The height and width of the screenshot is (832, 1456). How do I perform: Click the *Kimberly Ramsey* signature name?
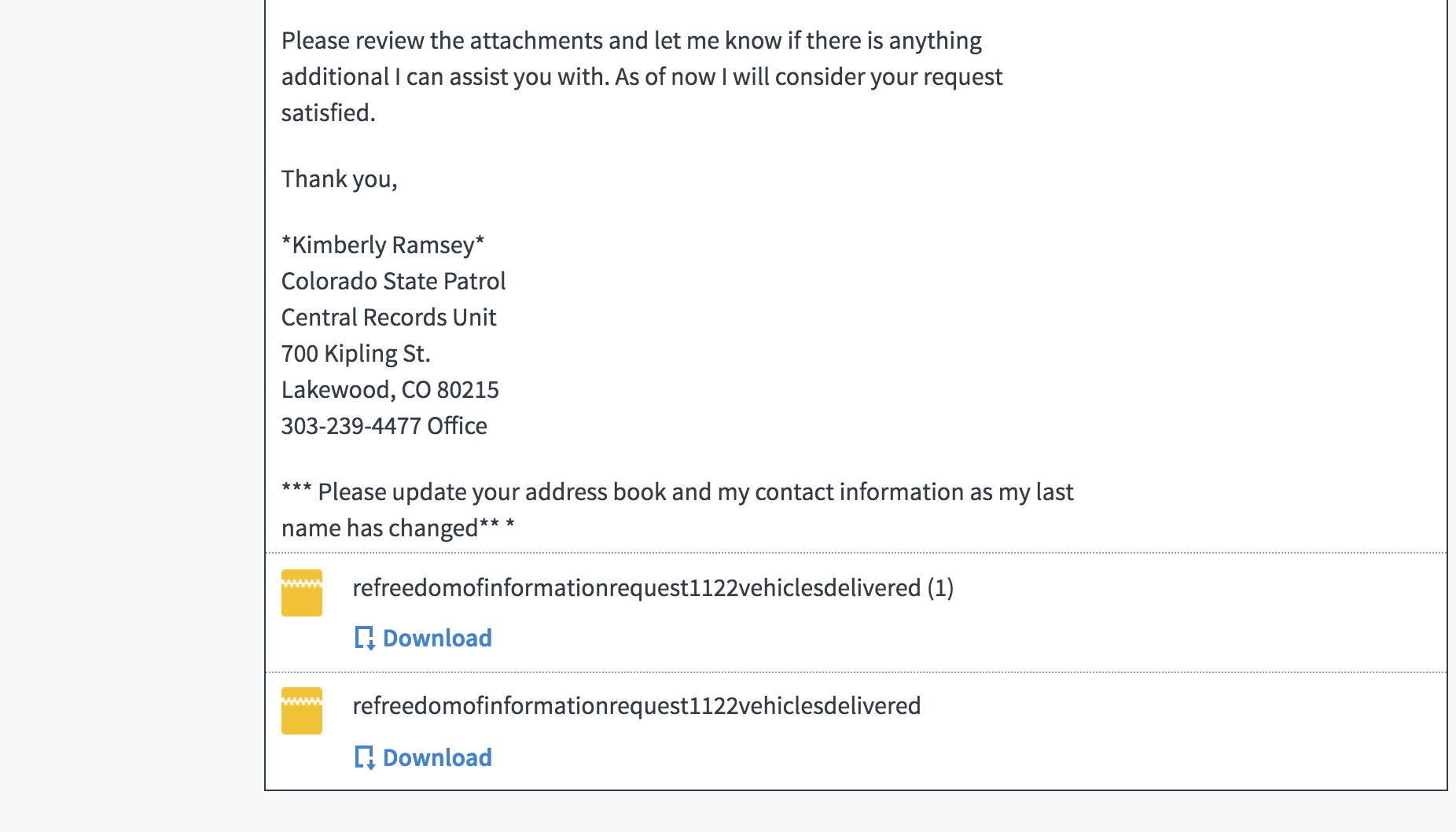pyautogui.click(x=383, y=245)
